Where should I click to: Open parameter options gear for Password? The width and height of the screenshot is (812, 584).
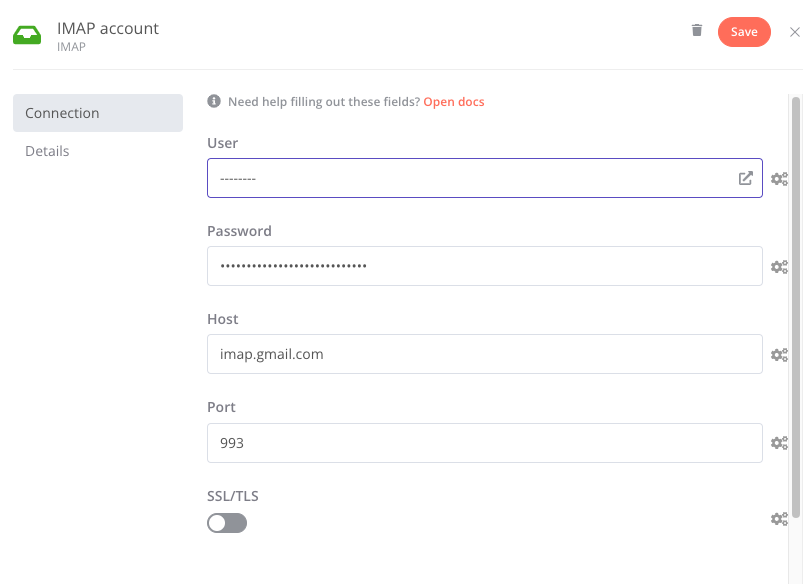[x=779, y=267]
